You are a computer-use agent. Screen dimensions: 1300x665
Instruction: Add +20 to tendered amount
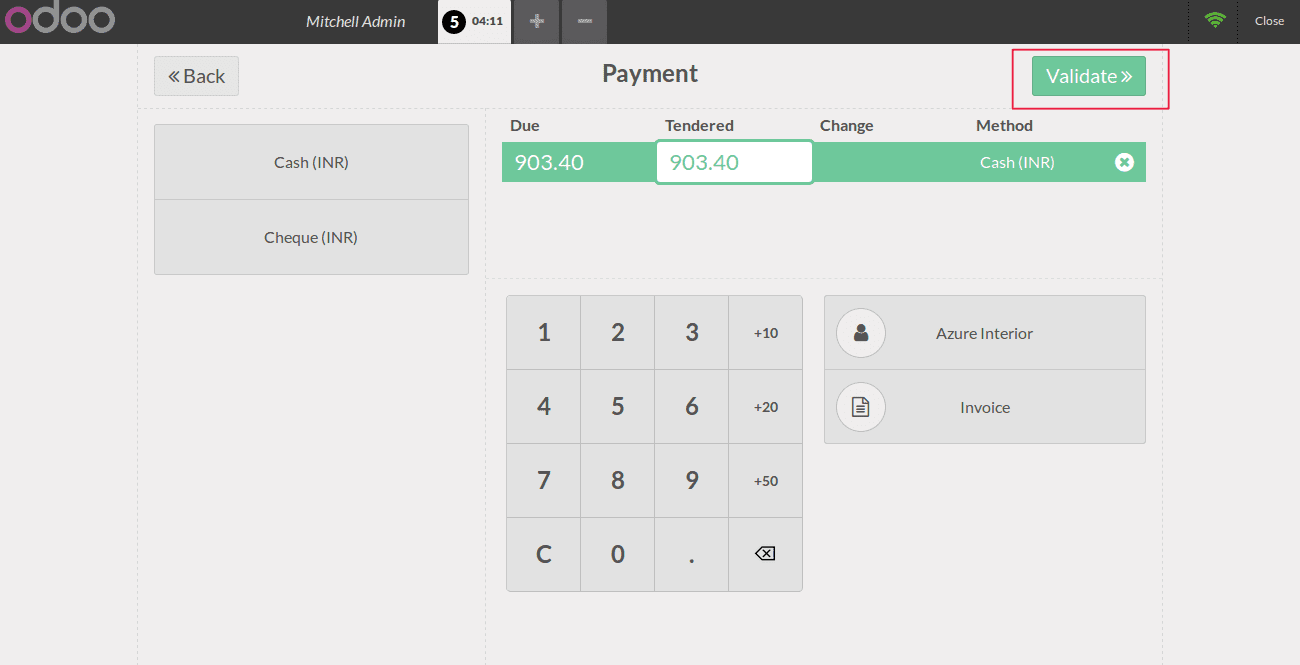(x=765, y=407)
